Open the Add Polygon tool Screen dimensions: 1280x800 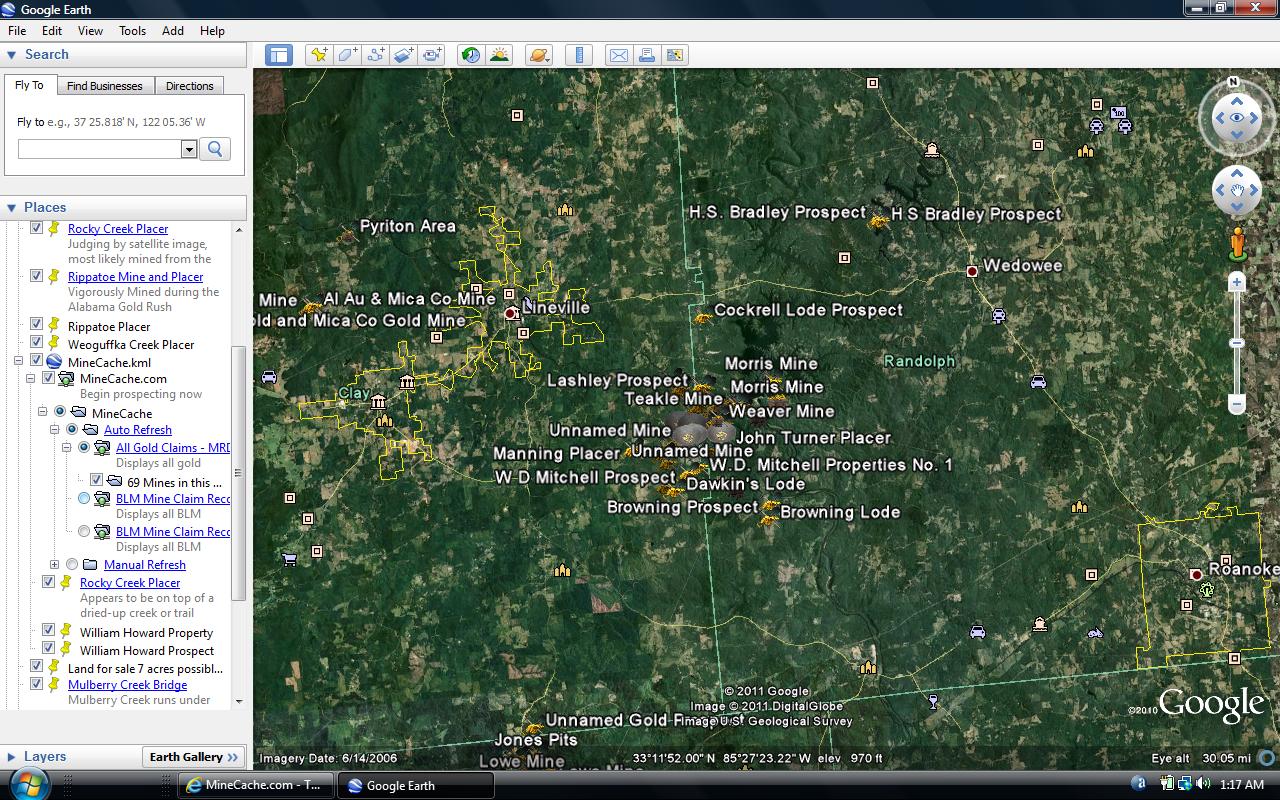346,55
